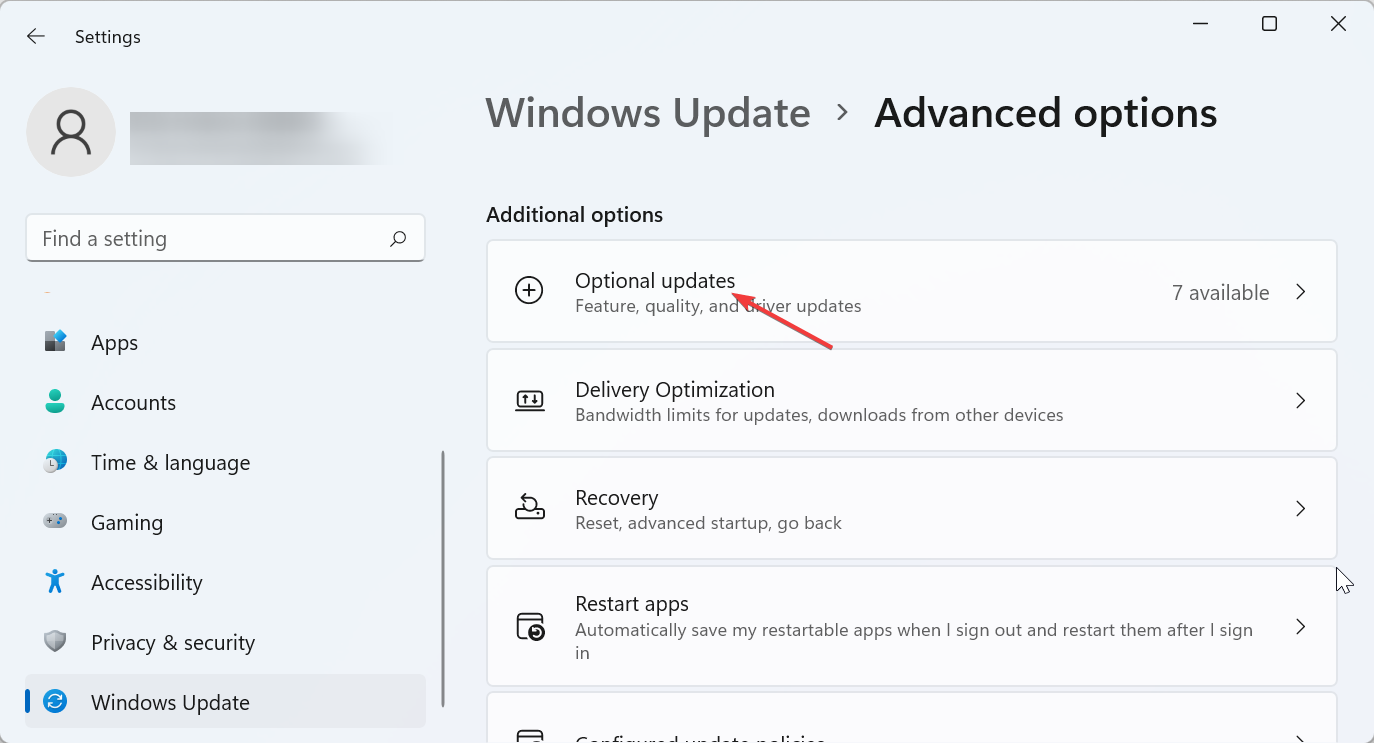Select the 'Additional options' section label

pyautogui.click(x=574, y=215)
